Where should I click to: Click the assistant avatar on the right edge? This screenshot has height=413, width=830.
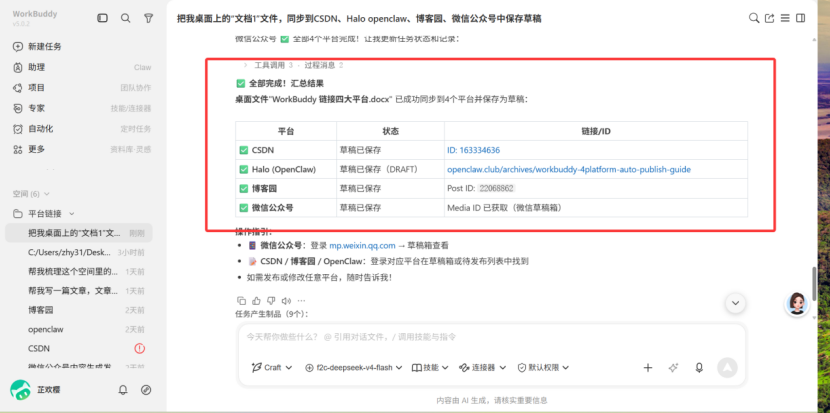[797, 303]
